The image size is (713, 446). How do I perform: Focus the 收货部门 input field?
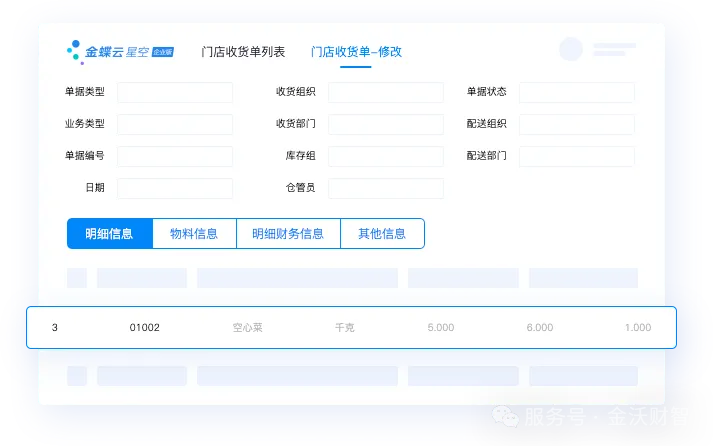[x=386, y=124]
